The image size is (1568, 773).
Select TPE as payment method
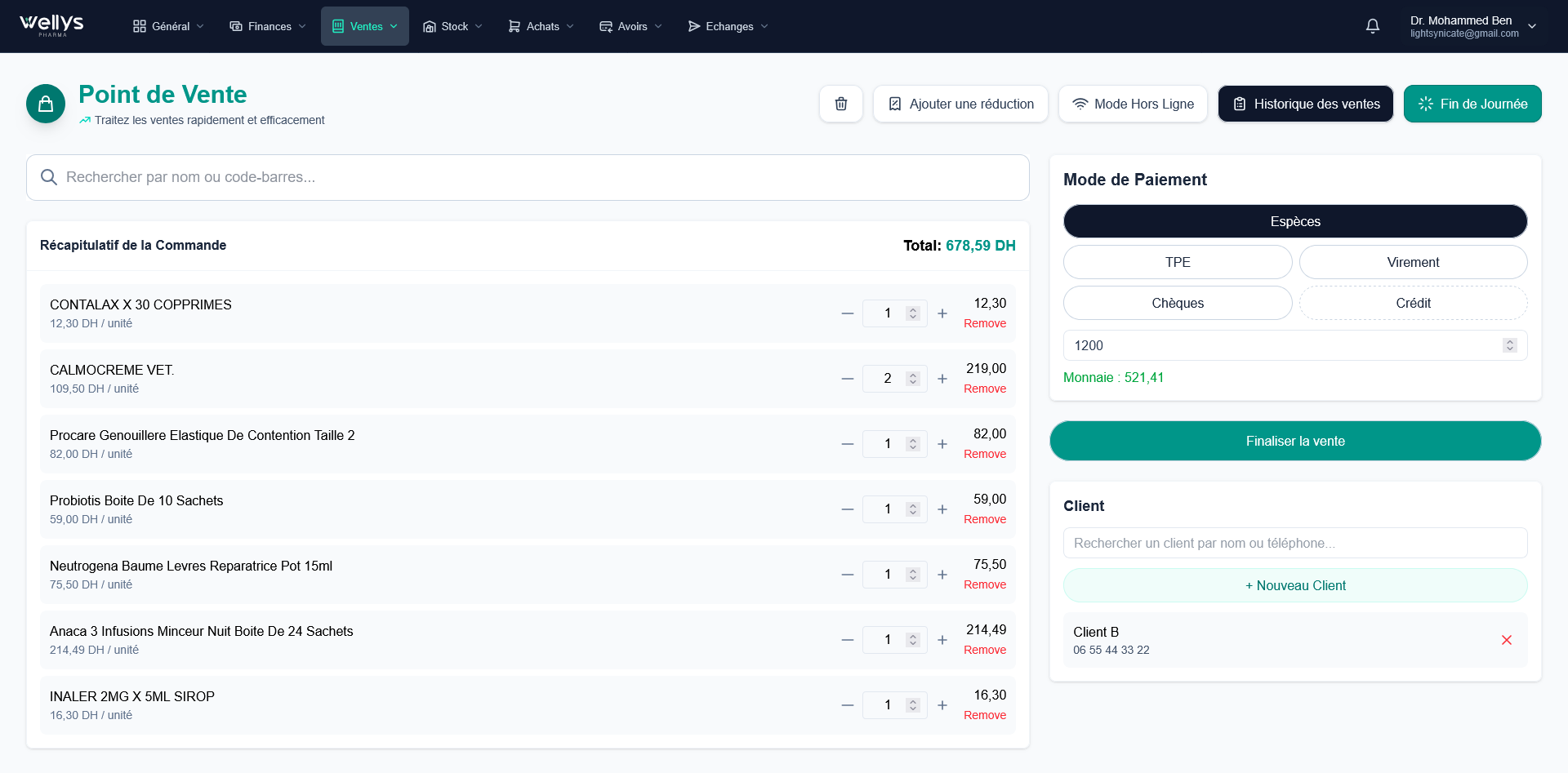coord(1177,262)
